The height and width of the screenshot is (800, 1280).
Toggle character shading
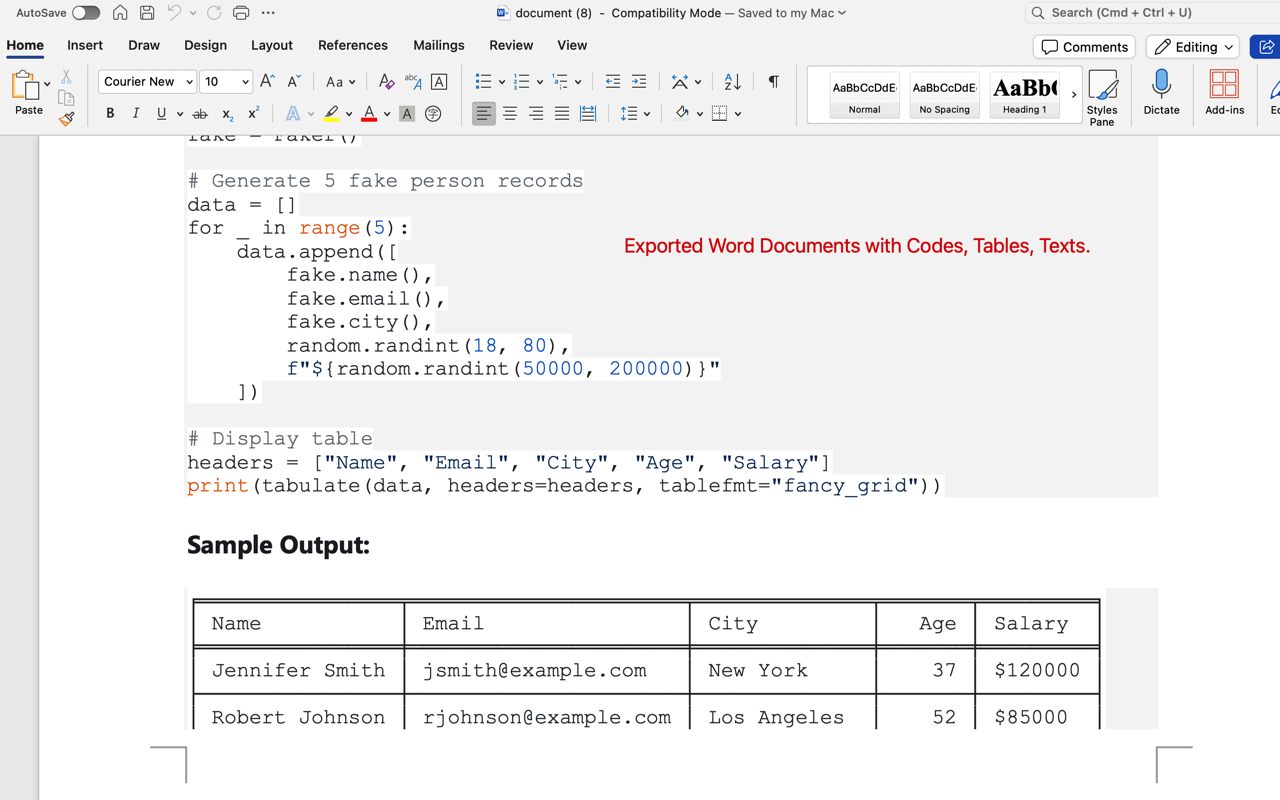coord(407,114)
